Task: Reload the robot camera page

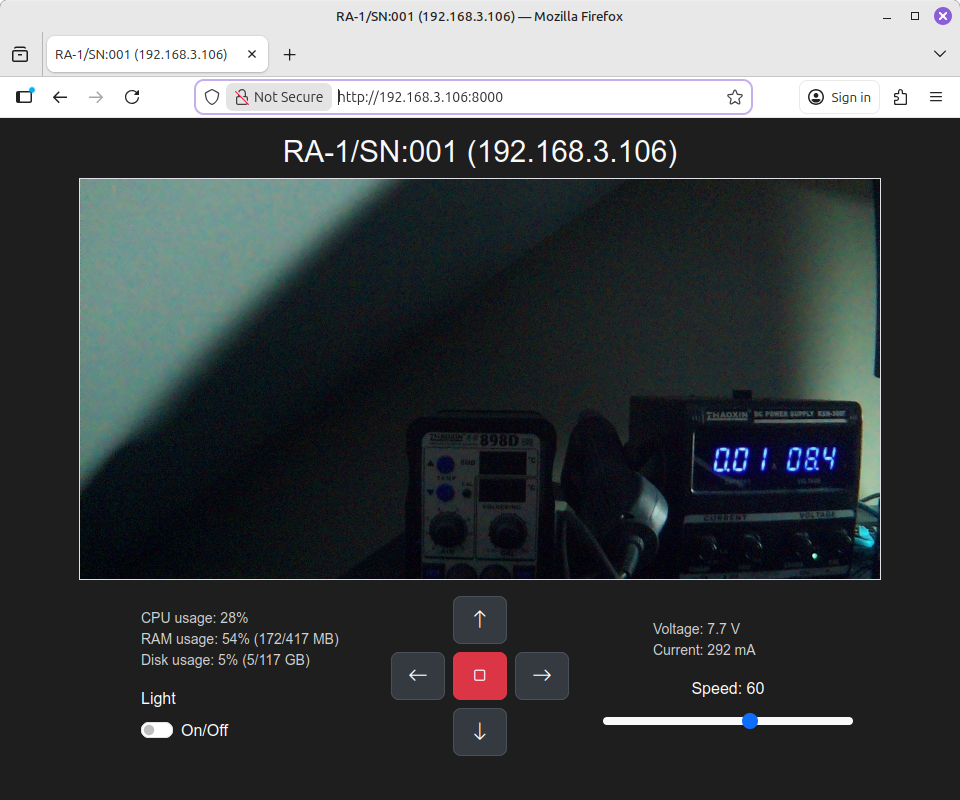Action: pos(132,97)
